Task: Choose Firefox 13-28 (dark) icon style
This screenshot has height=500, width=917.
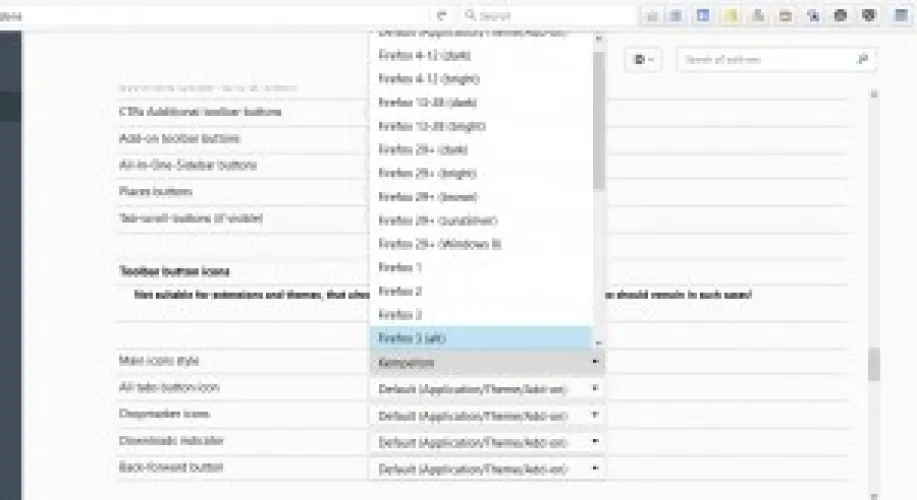Action: click(x=481, y=102)
